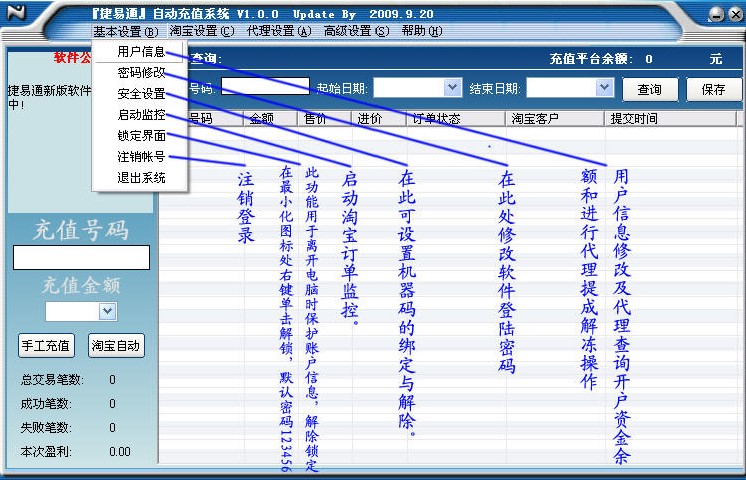The image size is (746, 480).
Task: Click the 手工充值 button
Action: [x=46, y=345]
